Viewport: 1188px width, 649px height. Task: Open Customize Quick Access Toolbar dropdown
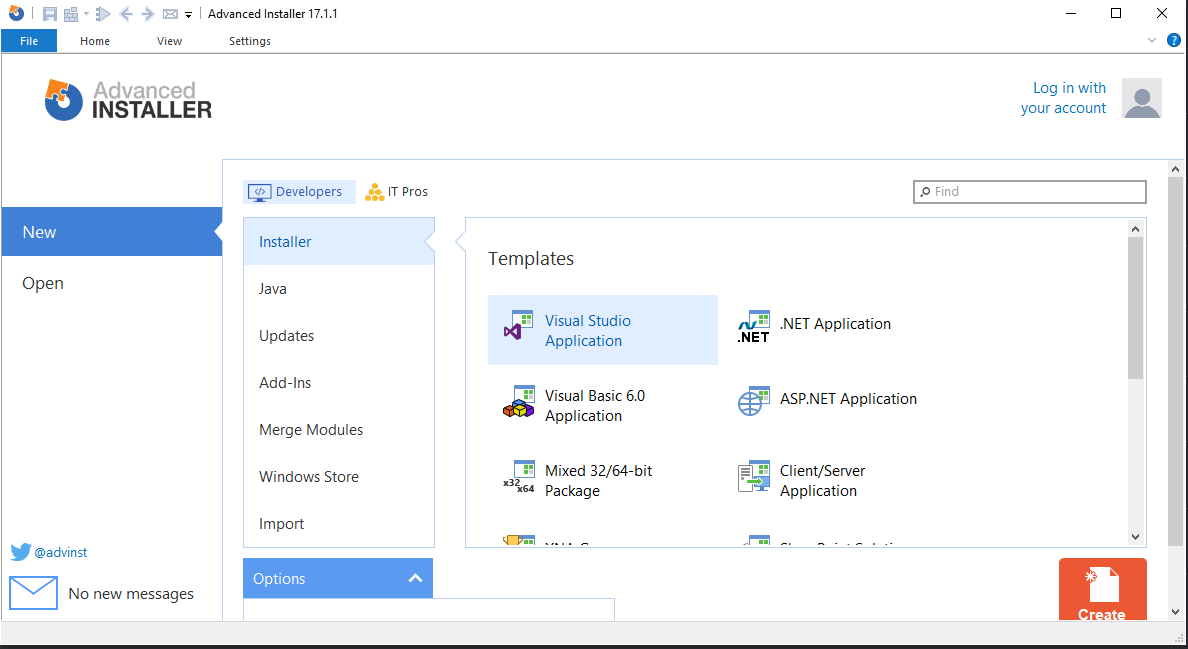189,14
